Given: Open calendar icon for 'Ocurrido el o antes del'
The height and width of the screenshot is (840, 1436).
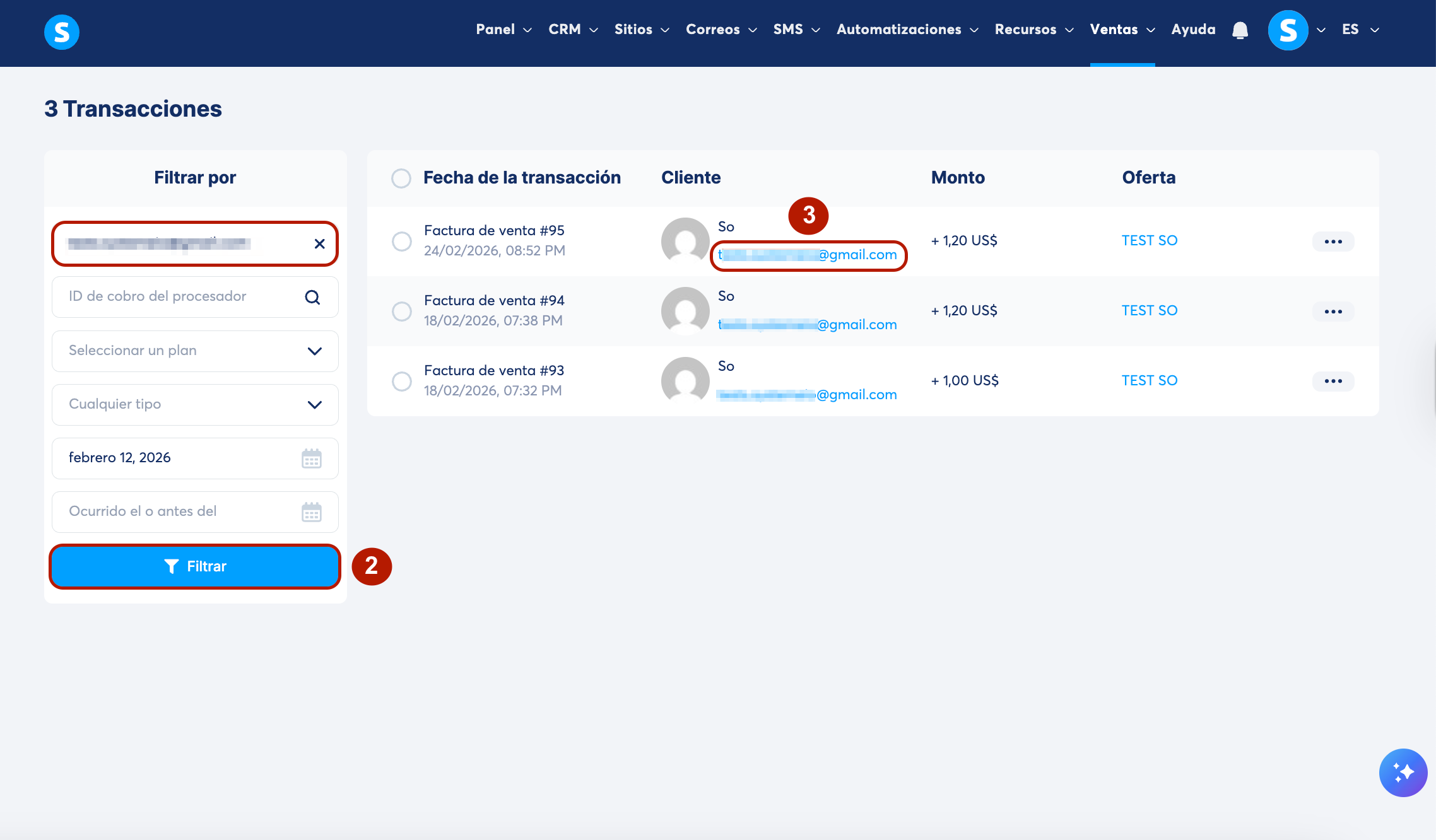Looking at the screenshot, I should pyautogui.click(x=311, y=512).
